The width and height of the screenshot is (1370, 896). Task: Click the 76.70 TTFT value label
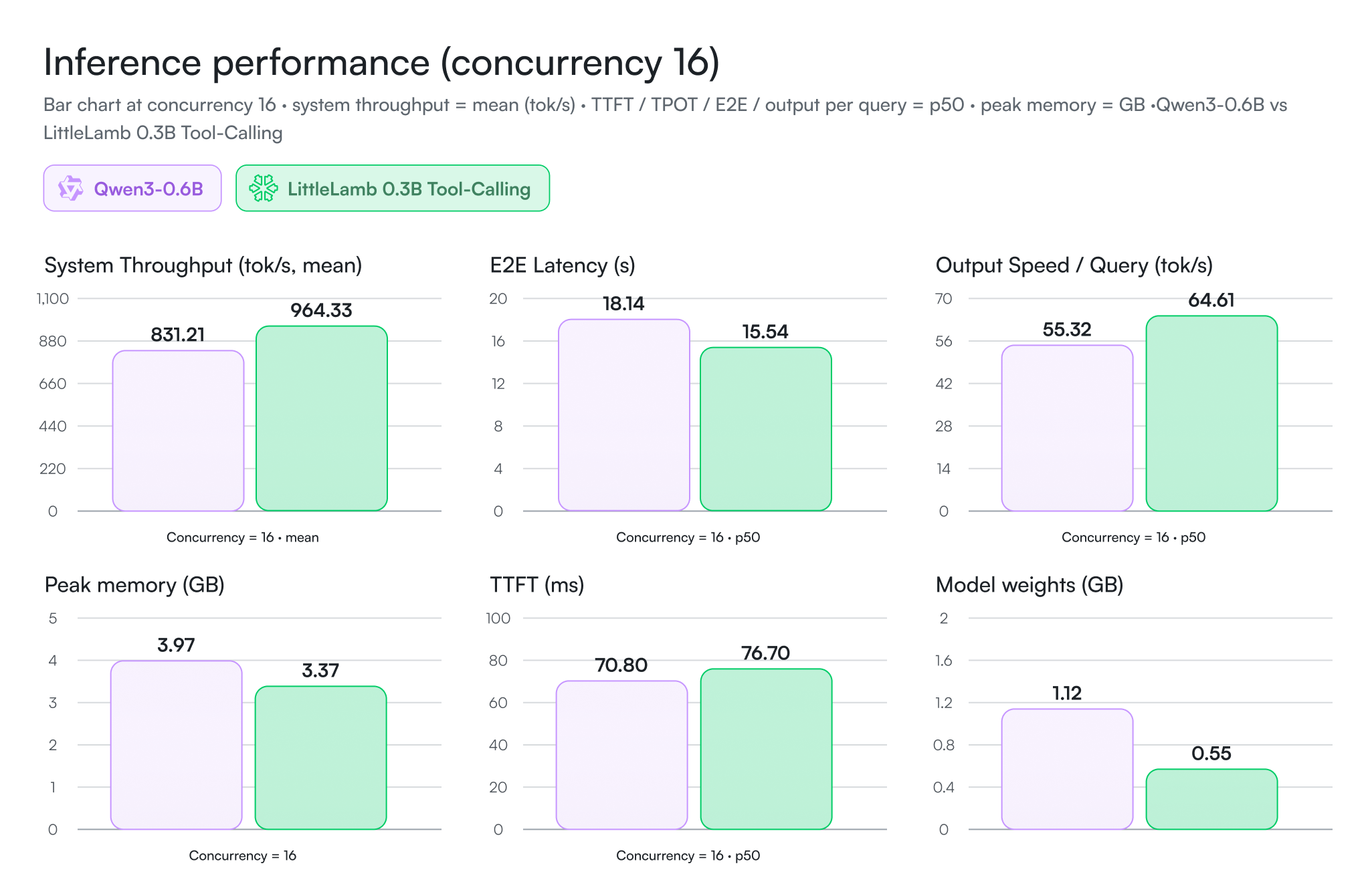766,653
